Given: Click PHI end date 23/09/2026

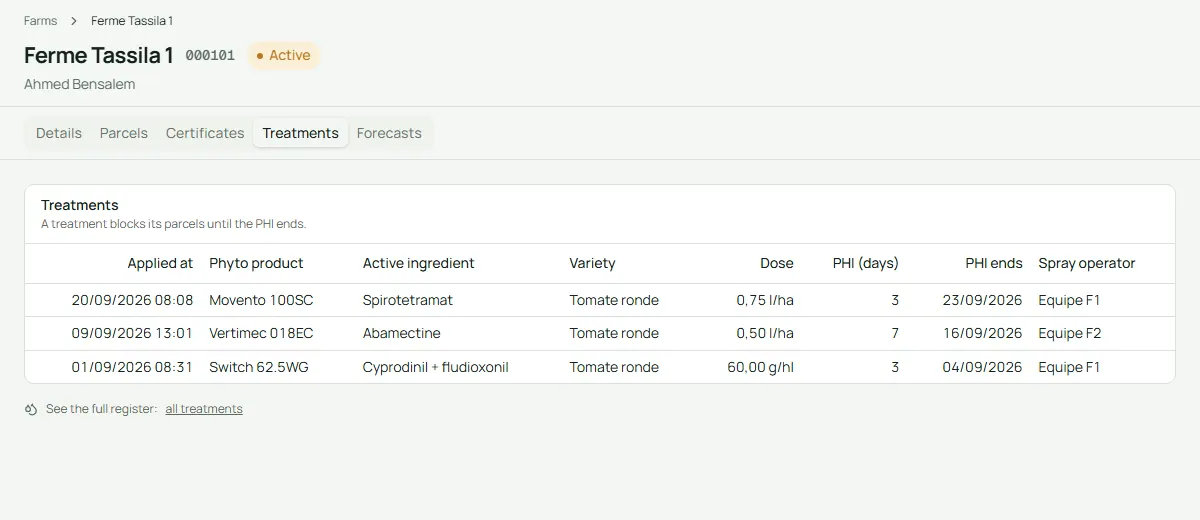Looking at the screenshot, I should coord(982,300).
